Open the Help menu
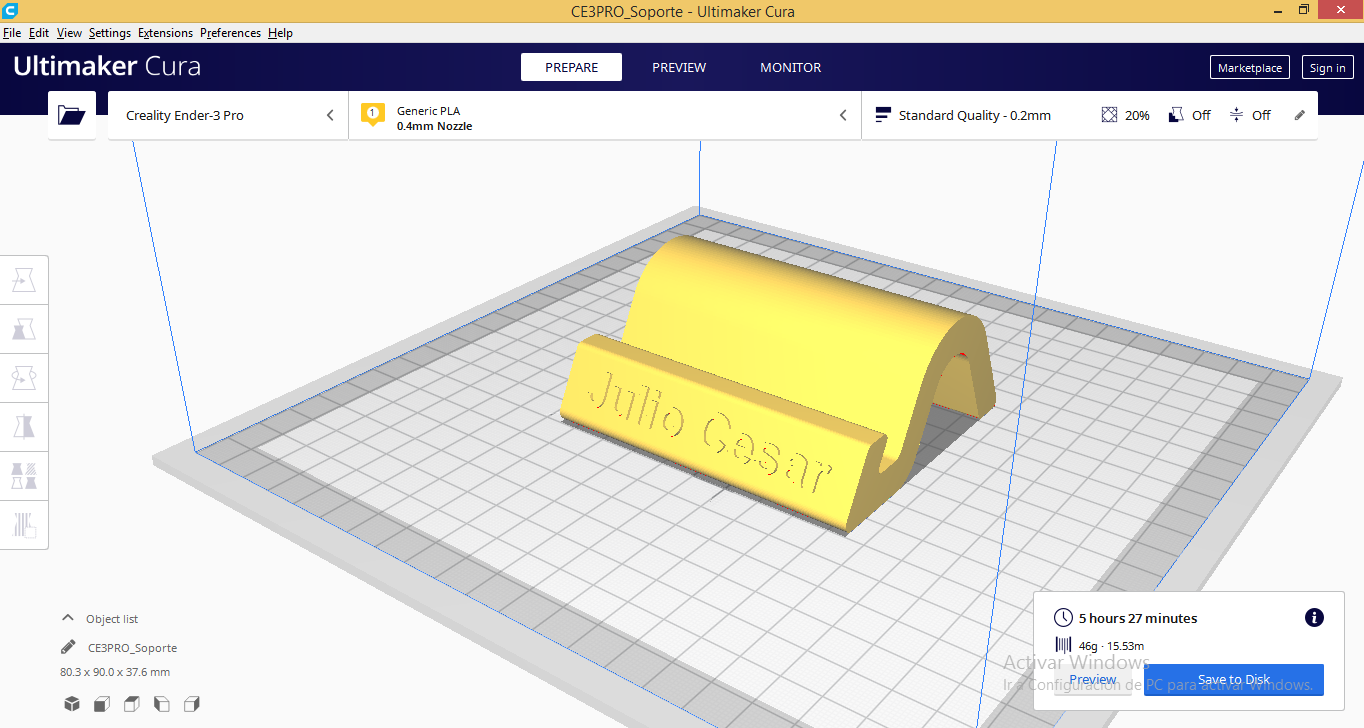 (281, 33)
